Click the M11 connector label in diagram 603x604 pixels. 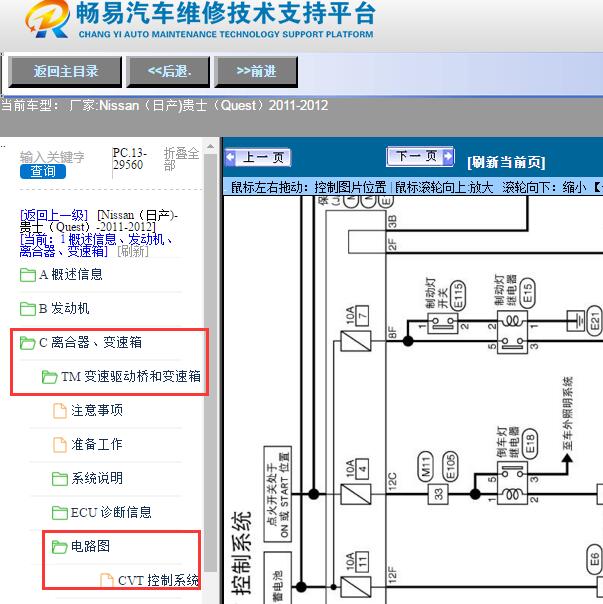[426, 467]
